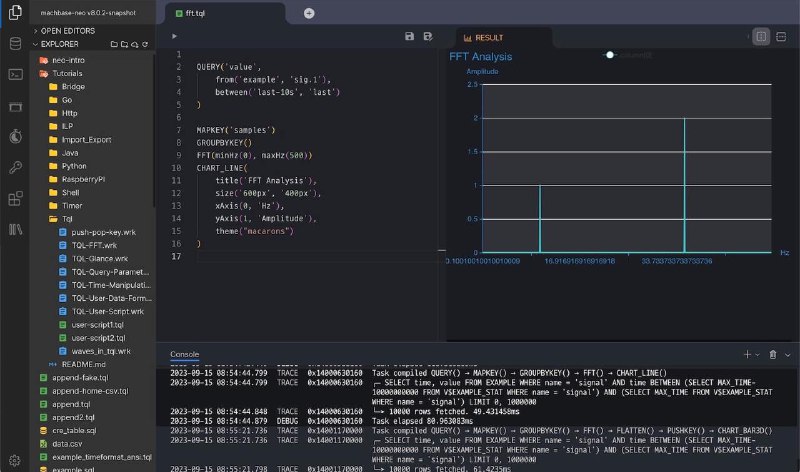Open the Explorer files icon in sidebar

15,12
